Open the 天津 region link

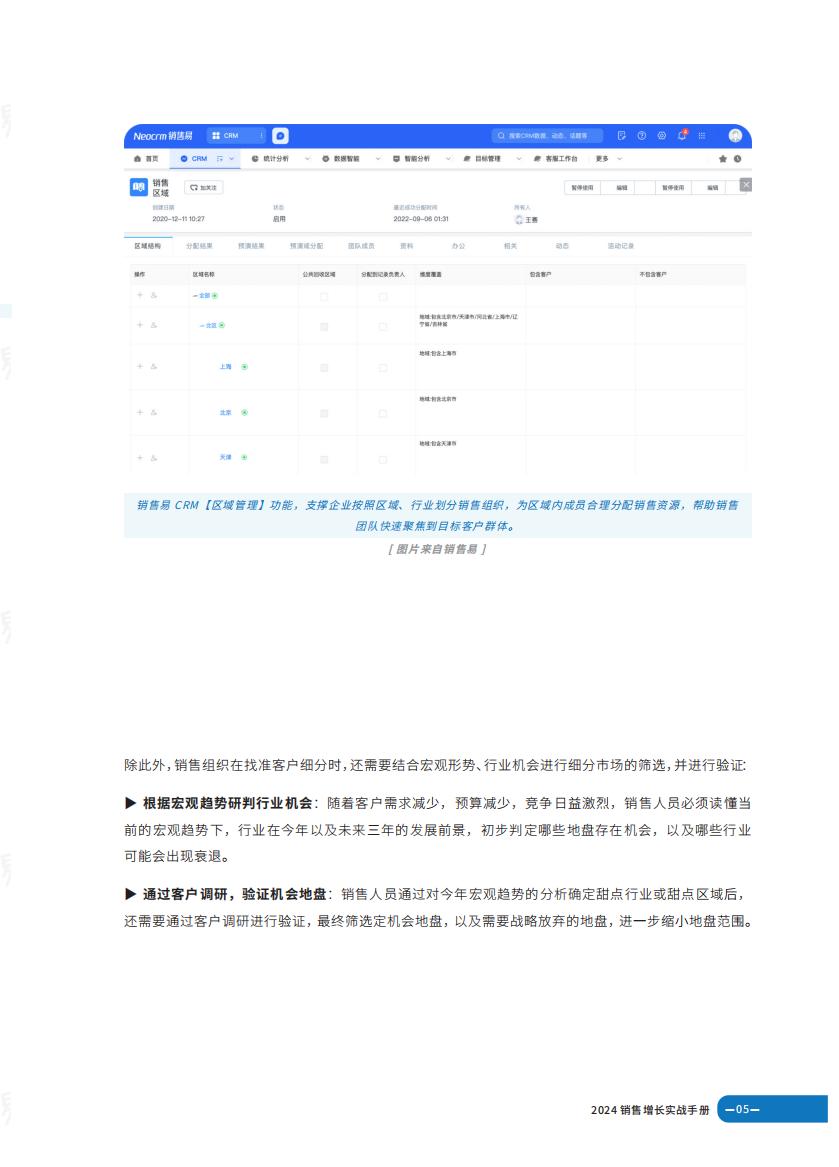pos(226,458)
